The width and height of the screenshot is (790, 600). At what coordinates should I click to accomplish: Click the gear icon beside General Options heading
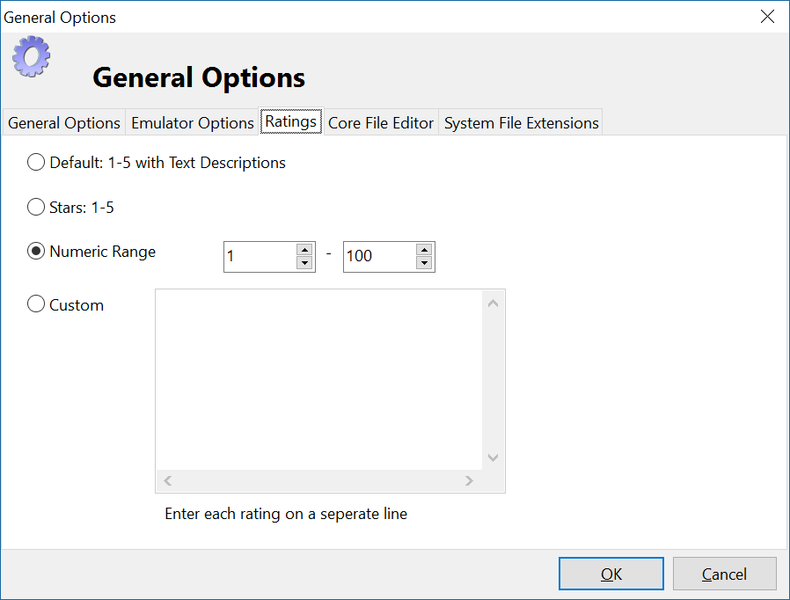coord(31,56)
